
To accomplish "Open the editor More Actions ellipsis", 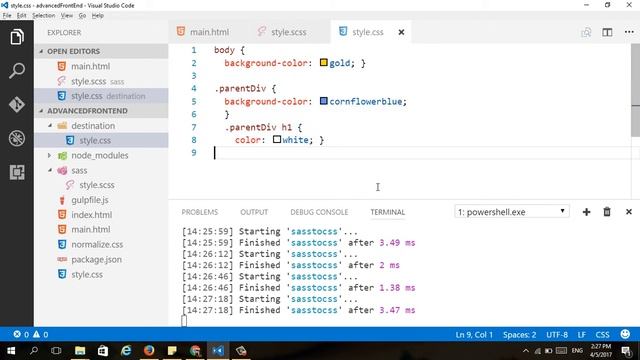I will 629,32.
